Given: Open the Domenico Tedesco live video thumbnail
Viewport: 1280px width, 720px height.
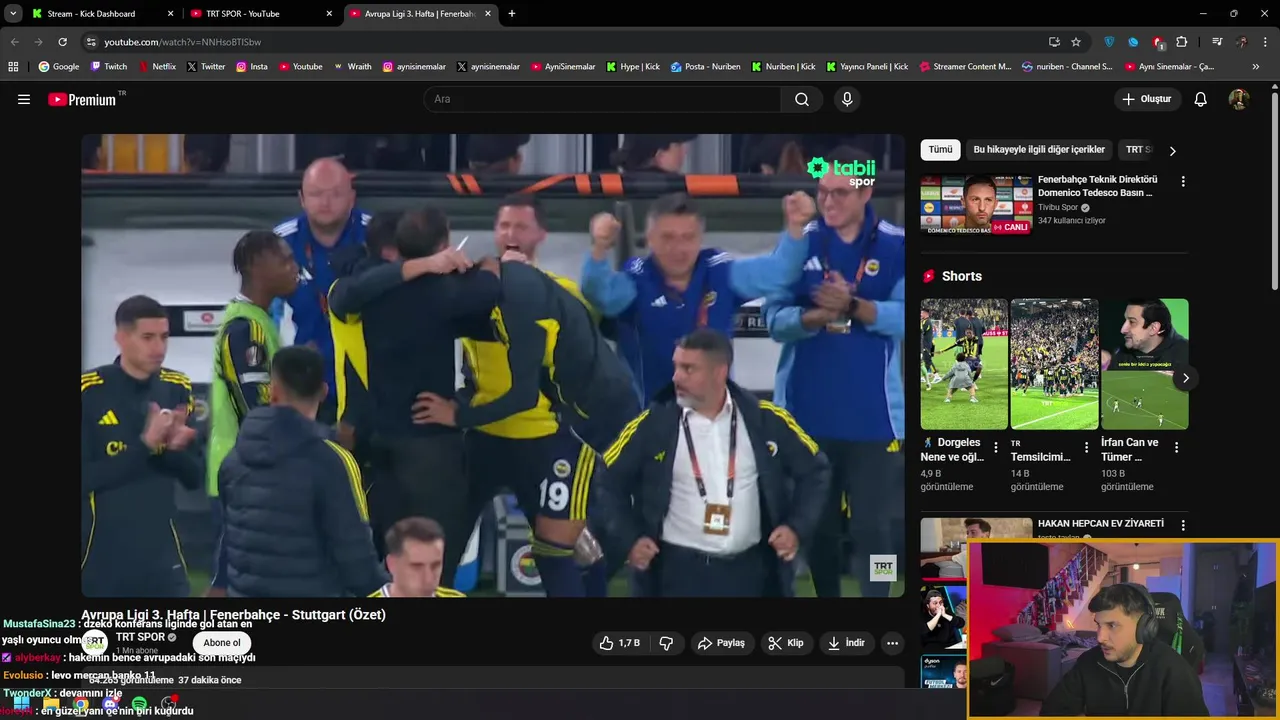Looking at the screenshot, I should [976, 204].
